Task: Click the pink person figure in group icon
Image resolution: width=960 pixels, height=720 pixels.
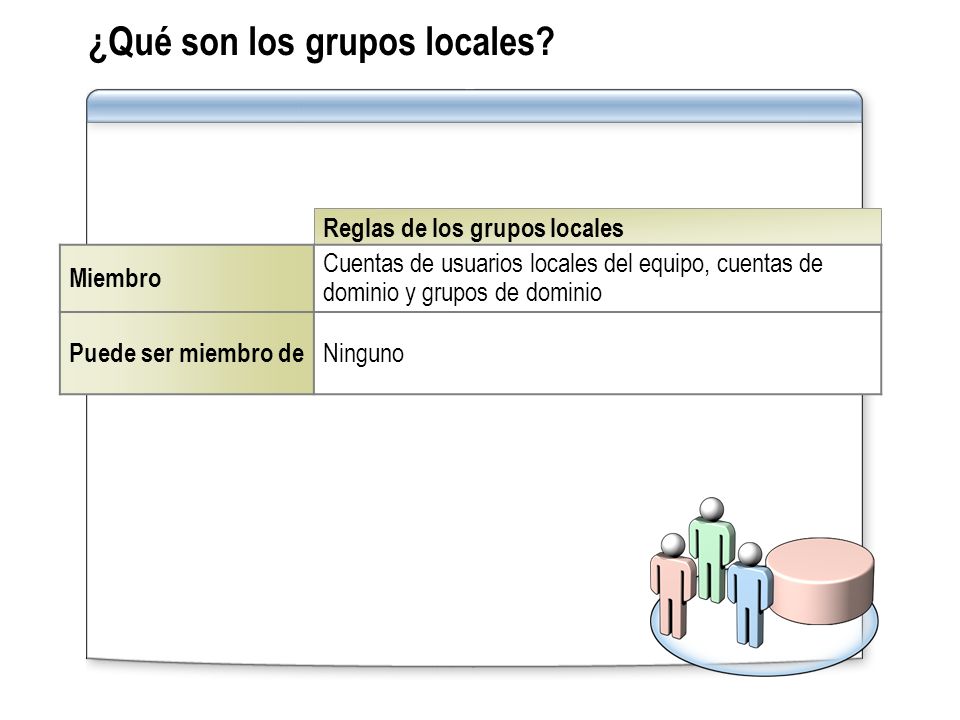Action: tap(672, 586)
